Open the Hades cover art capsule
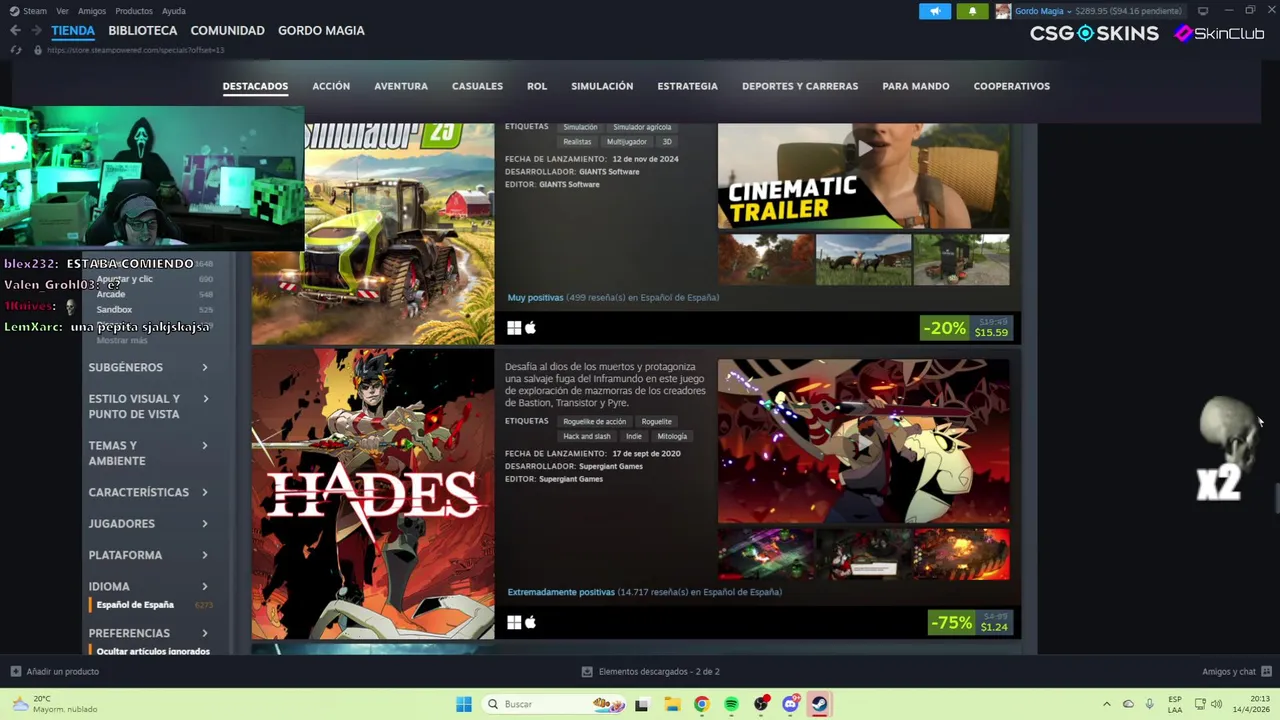 [373, 494]
